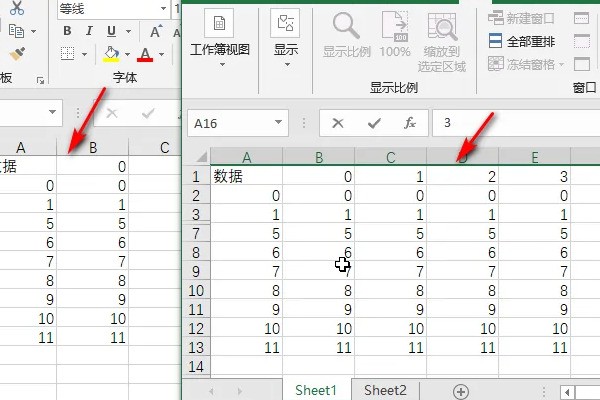Click the formula bar enter checkmark
The height and width of the screenshot is (400, 600).
tap(374, 123)
